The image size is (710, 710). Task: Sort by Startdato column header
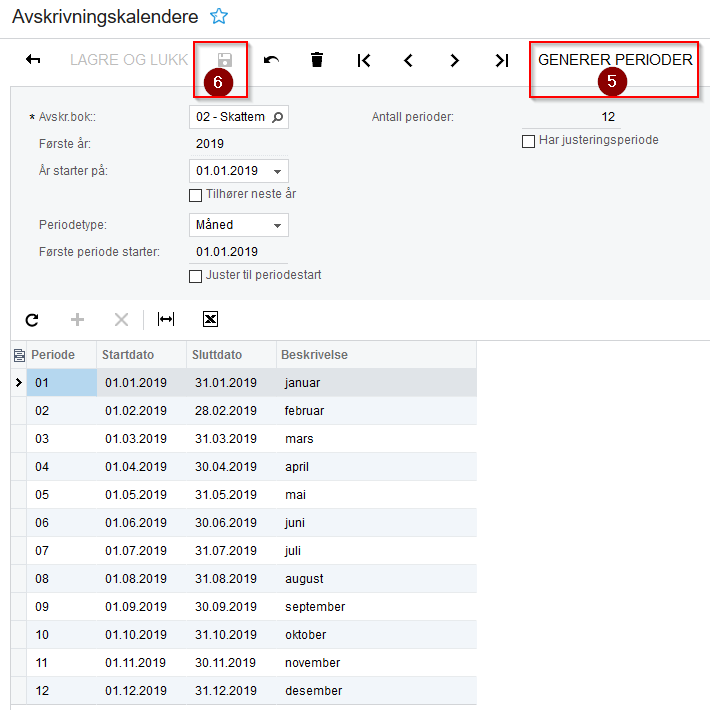128,355
